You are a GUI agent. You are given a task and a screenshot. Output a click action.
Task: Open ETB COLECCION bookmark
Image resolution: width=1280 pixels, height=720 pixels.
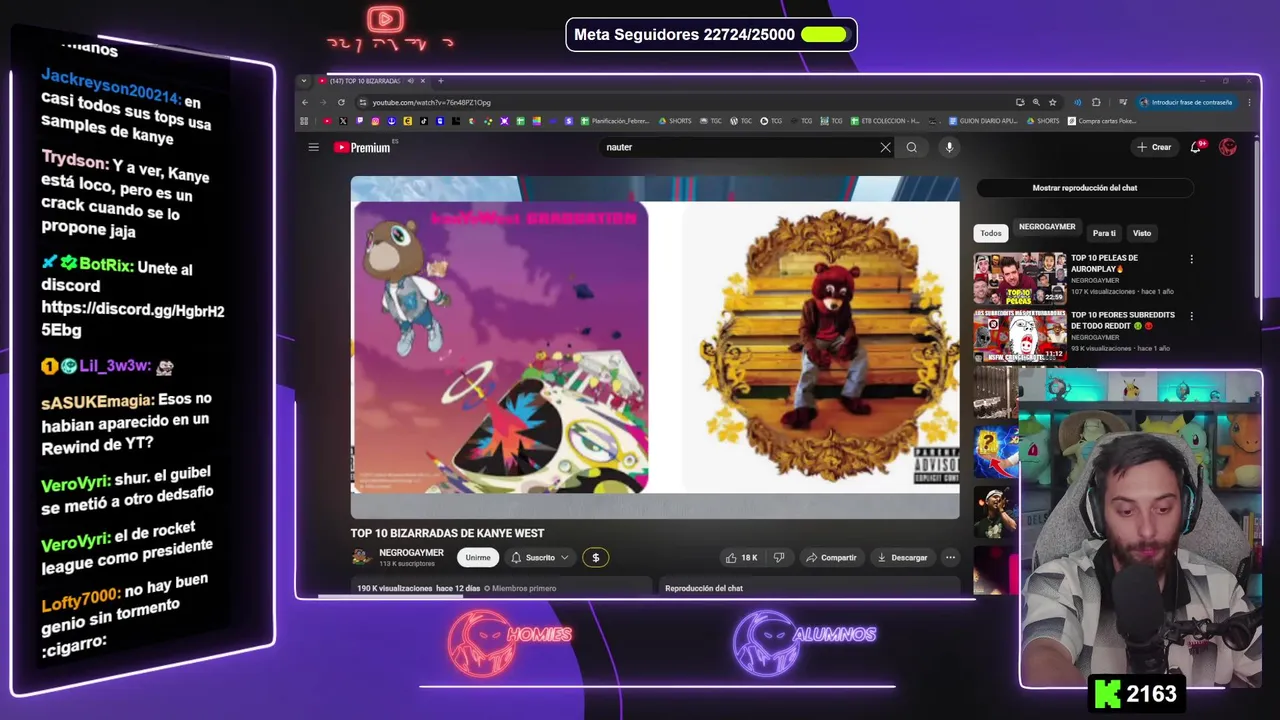(x=884, y=121)
